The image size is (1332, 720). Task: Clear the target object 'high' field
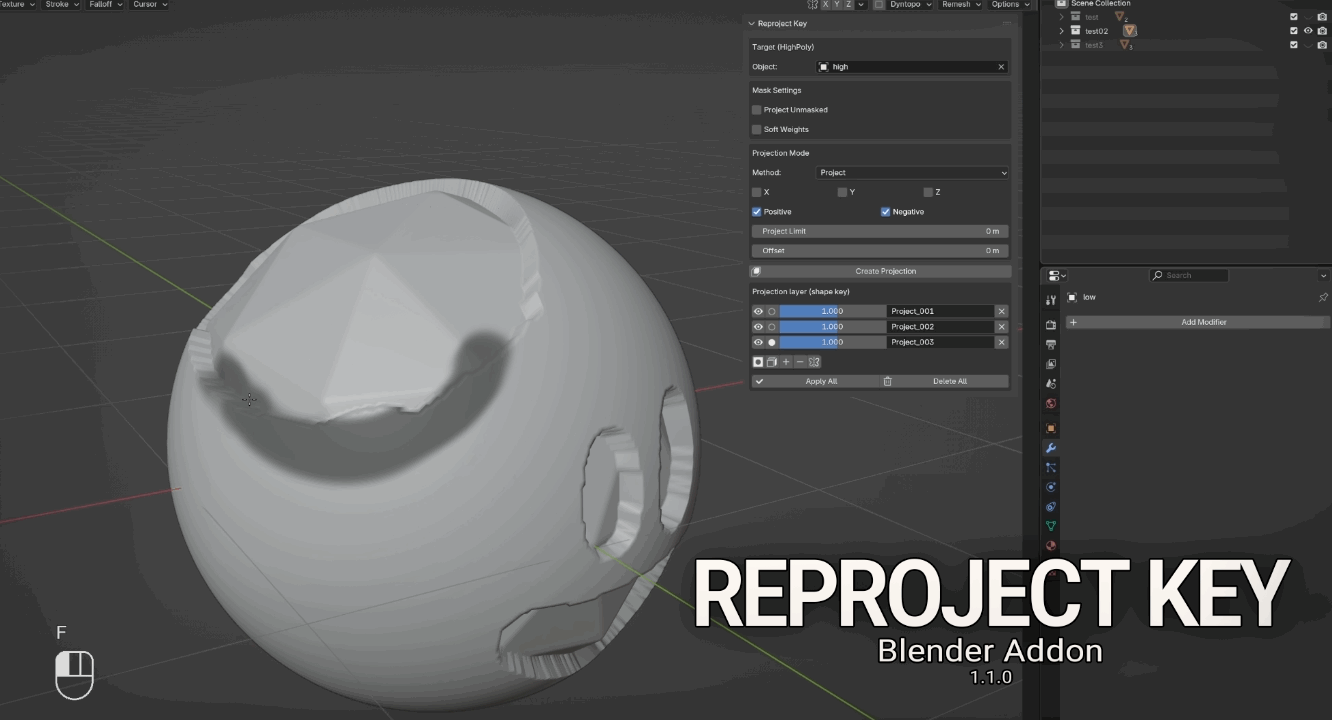pyautogui.click(x=1001, y=67)
